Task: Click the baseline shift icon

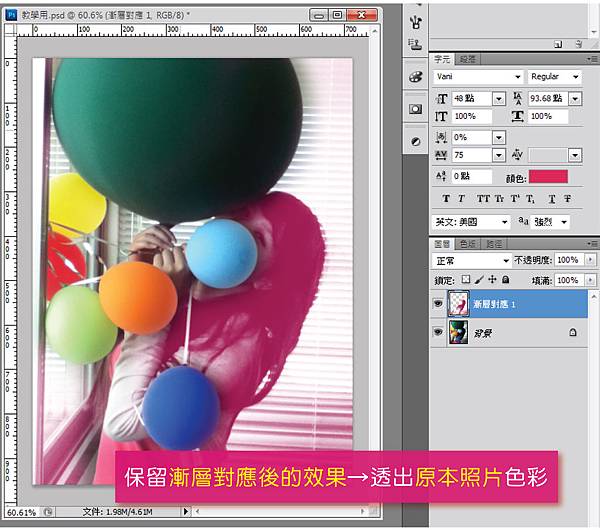Action: point(441,176)
